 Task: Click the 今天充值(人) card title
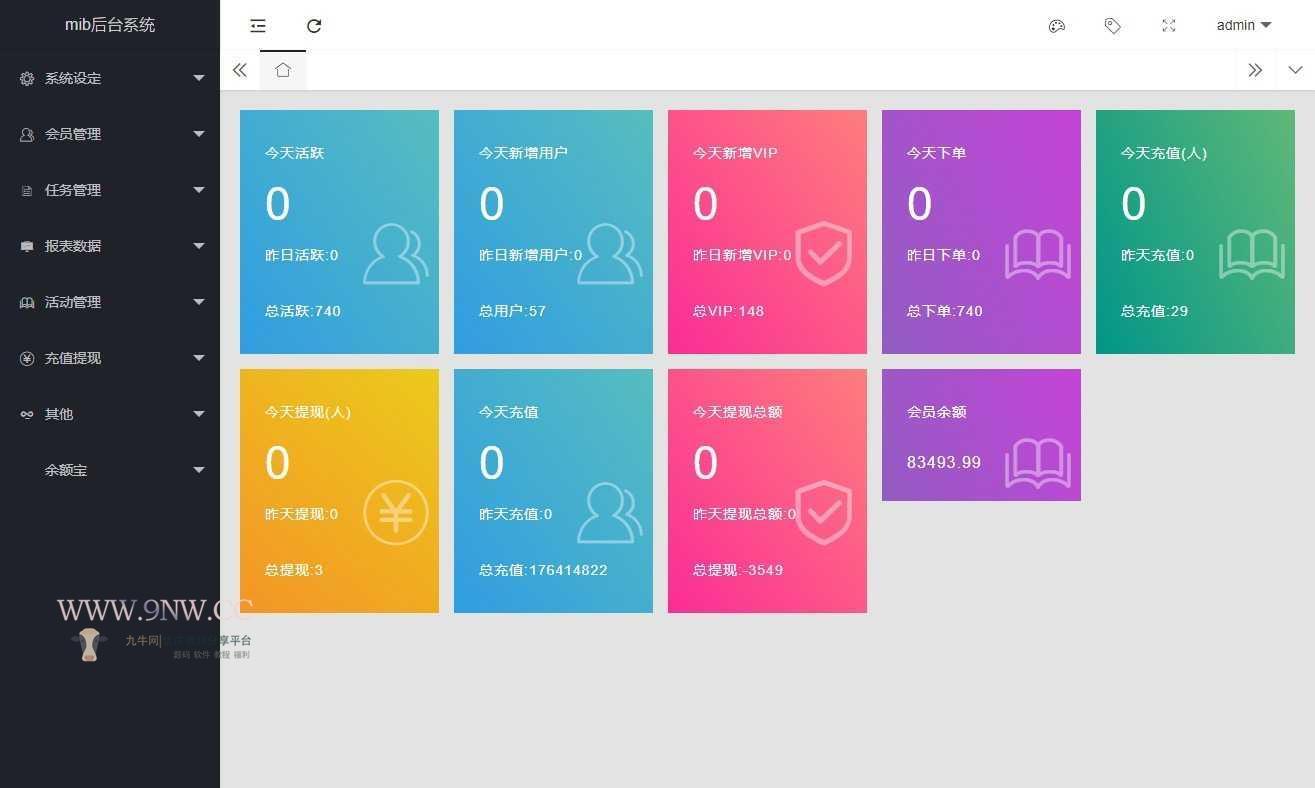coord(1164,153)
